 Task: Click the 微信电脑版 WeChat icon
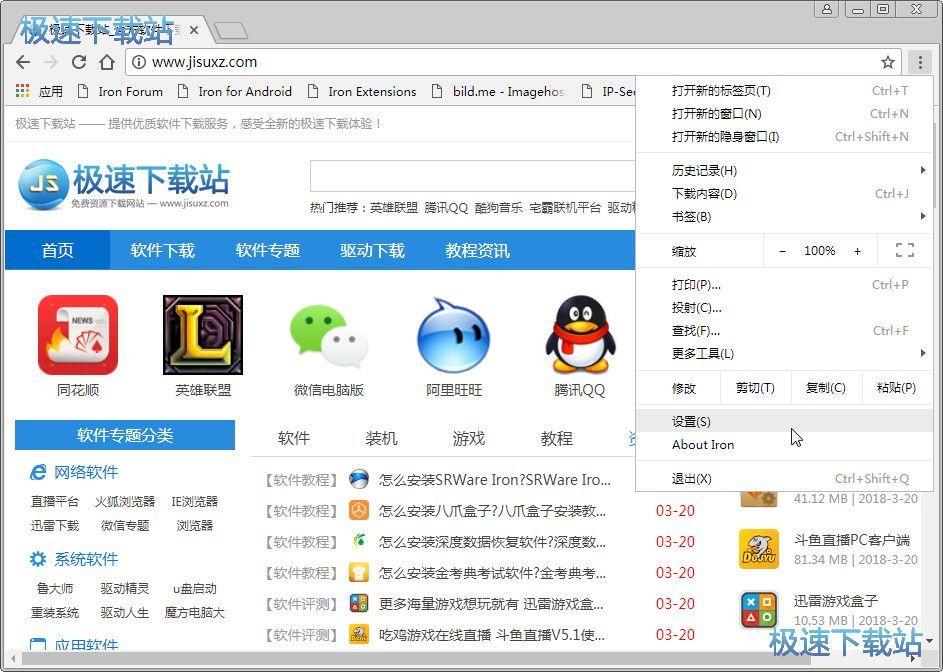coord(328,335)
